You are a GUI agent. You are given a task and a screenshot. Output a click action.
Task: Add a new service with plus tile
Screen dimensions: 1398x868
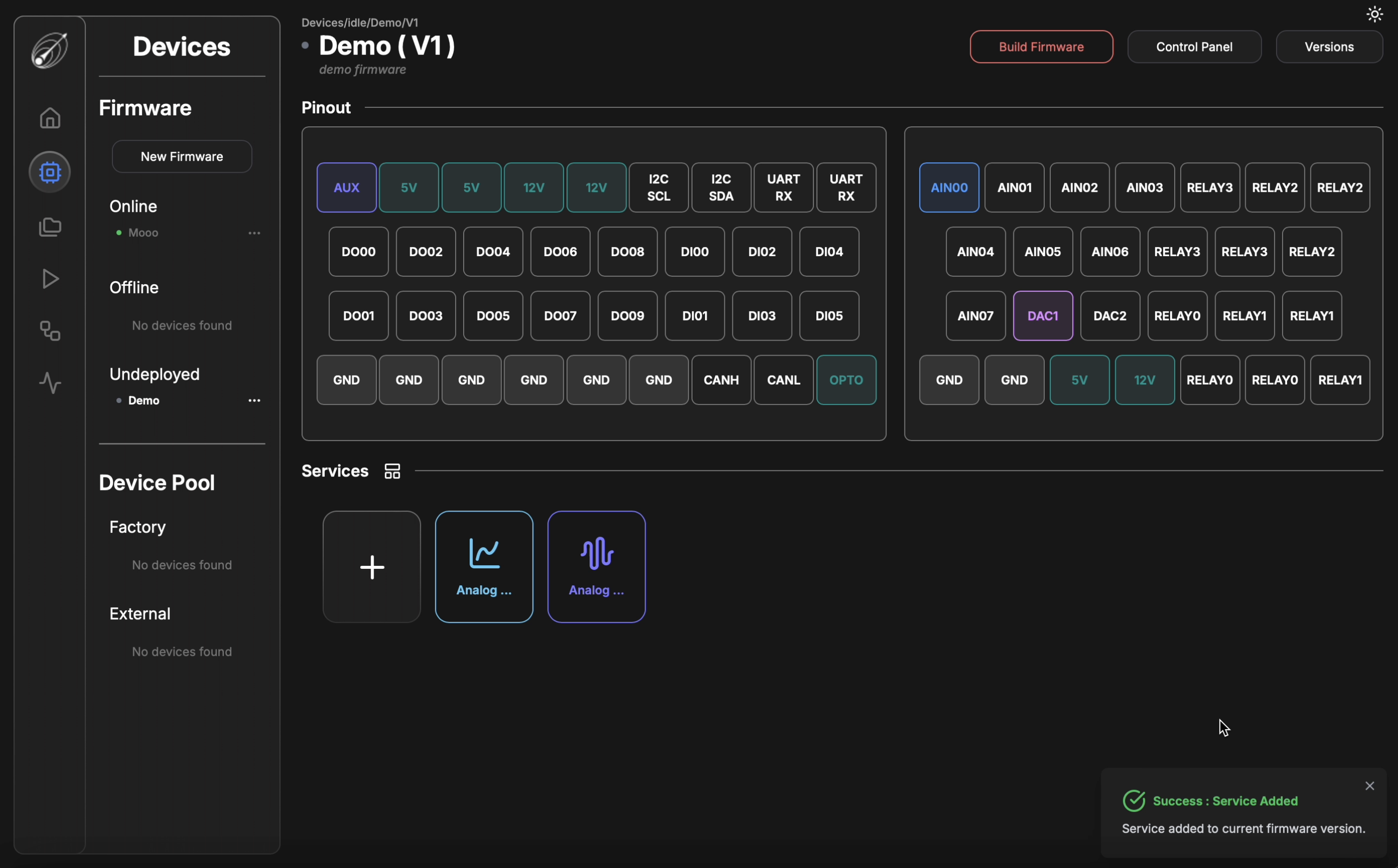tap(372, 567)
